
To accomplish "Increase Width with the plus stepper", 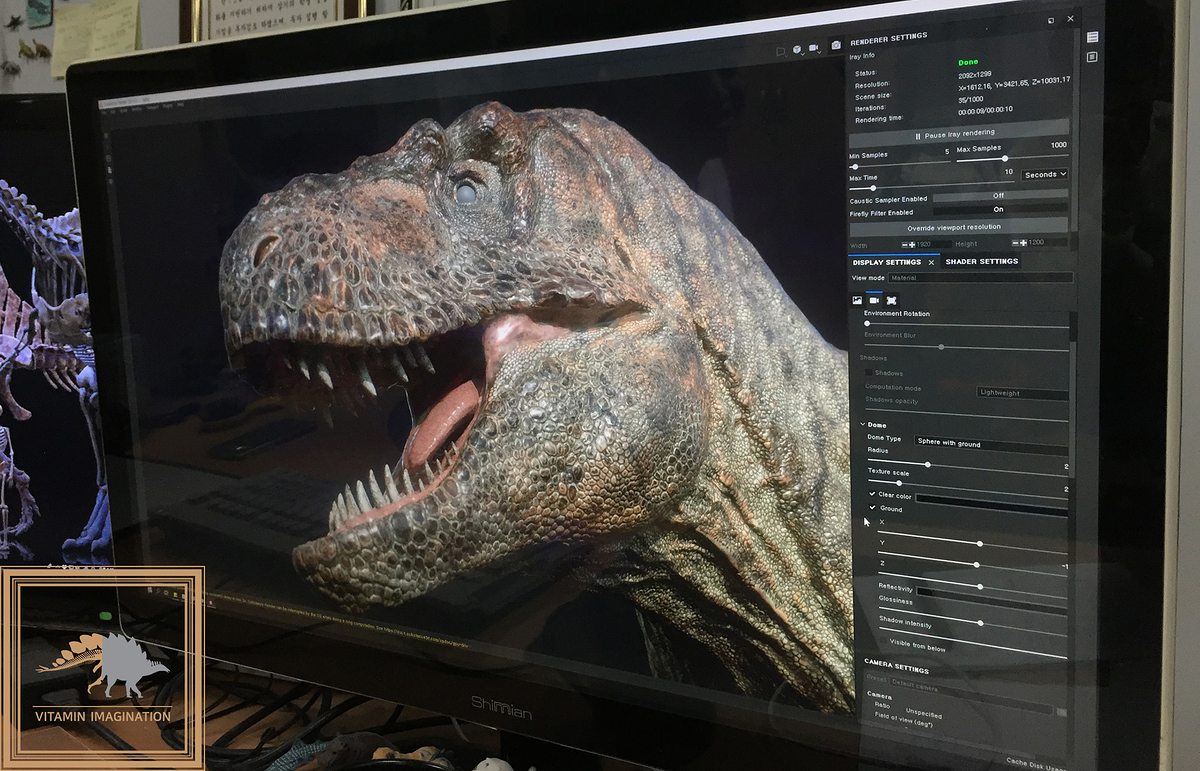I will click(913, 244).
